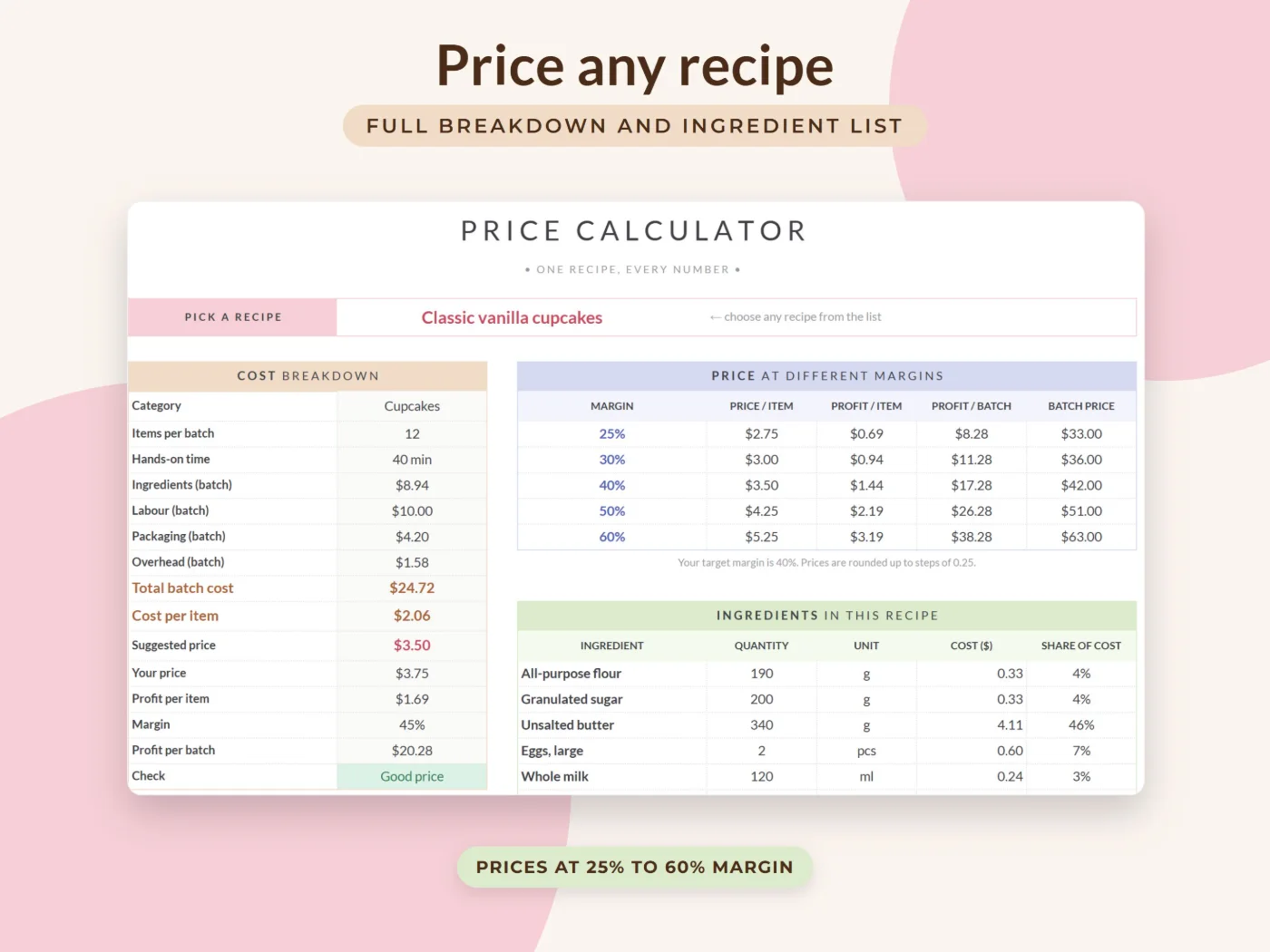Click the Eggs, large quantity cell
This screenshot has width=1270, height=952.
762,751
